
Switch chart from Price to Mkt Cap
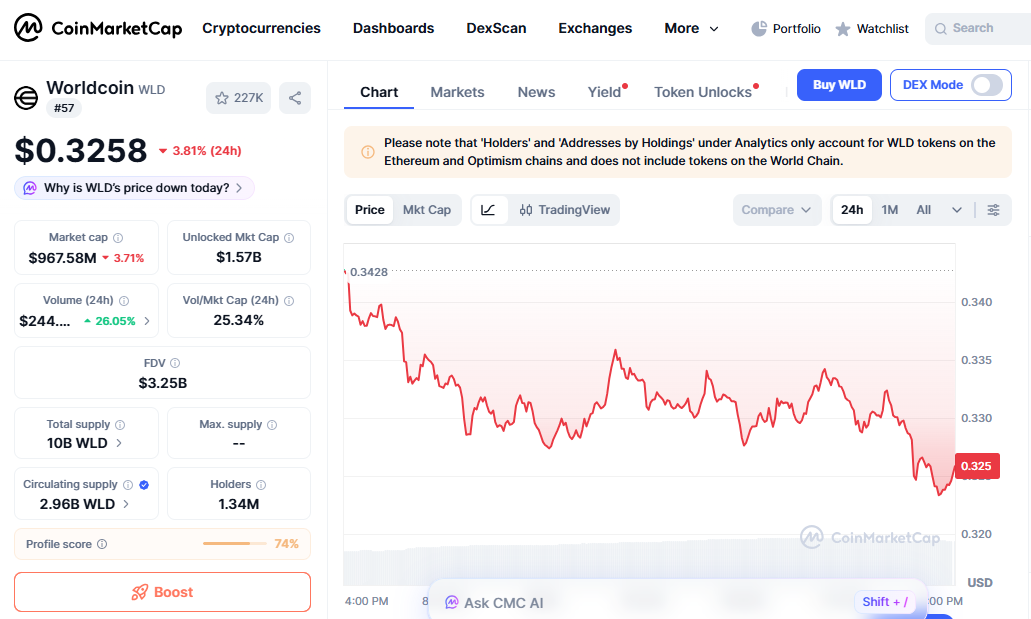tap(427, 210)
